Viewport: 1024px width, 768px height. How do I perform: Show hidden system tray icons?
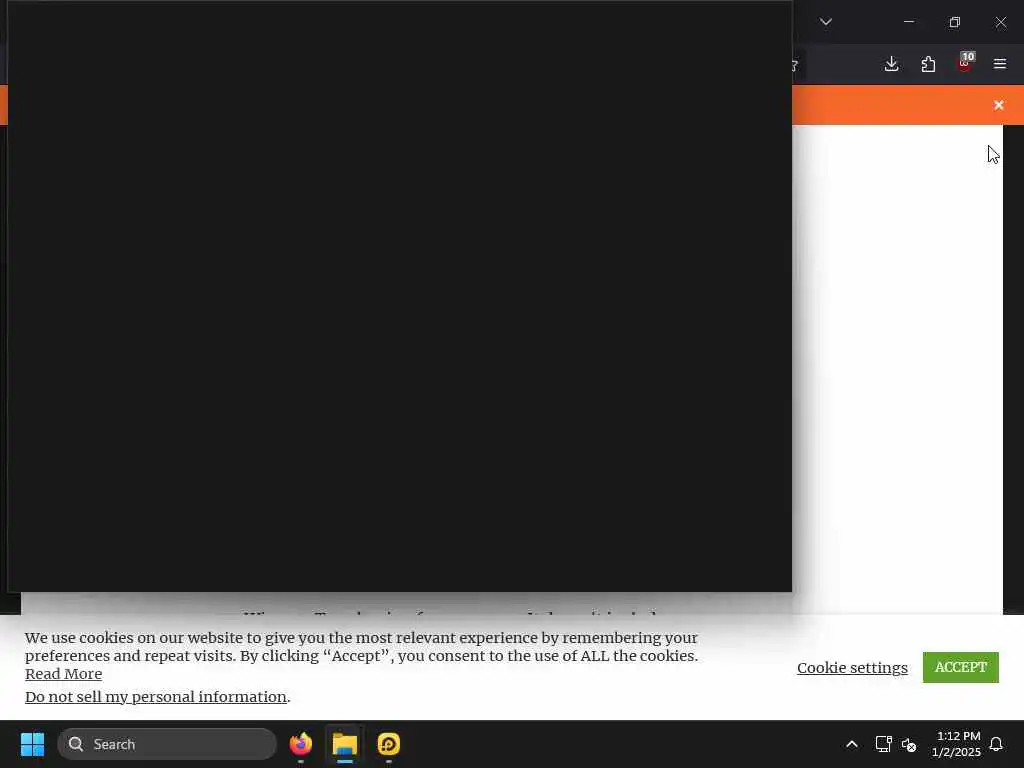click(x=852, y=744)
